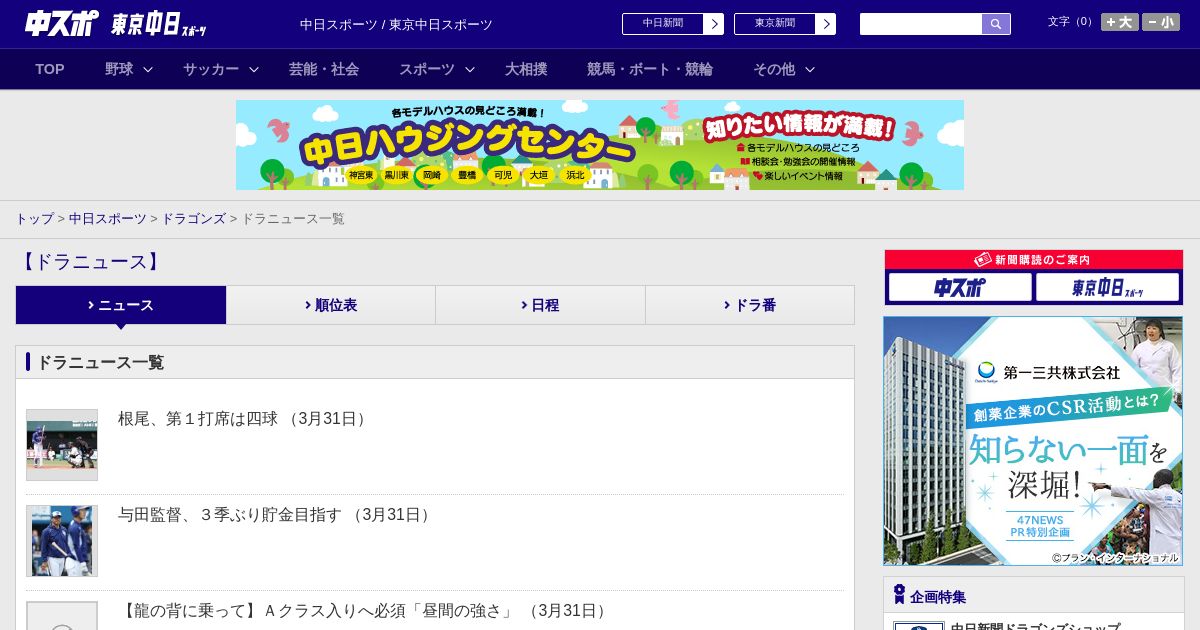Select the ニュース tab
The width and height of the screenshot is (1200, 630).
pyautogui.click(x=121, y=305)
